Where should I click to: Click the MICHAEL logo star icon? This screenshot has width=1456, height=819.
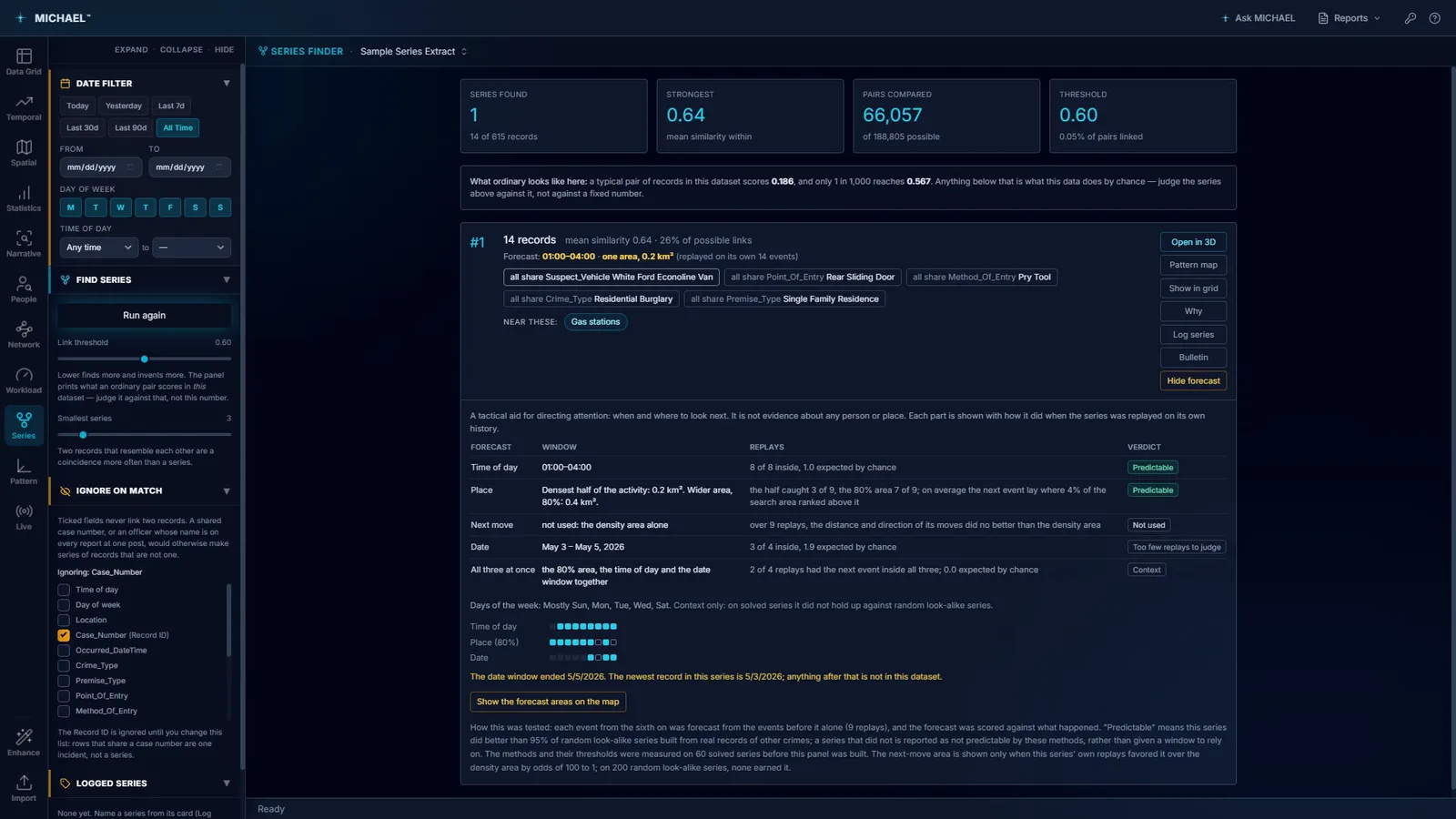pos(20,18)
